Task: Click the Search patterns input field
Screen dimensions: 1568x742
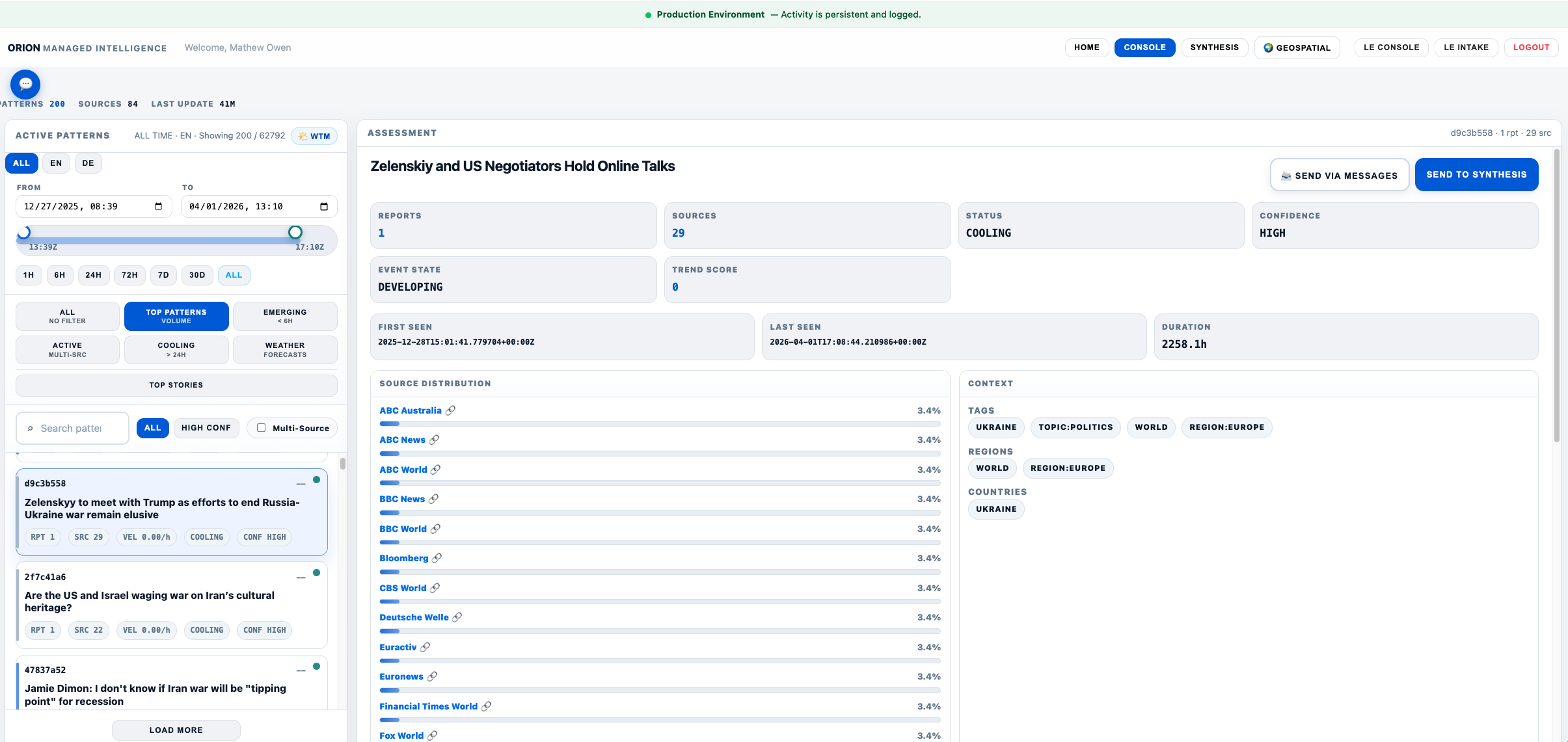Action: tap(72, 427)
